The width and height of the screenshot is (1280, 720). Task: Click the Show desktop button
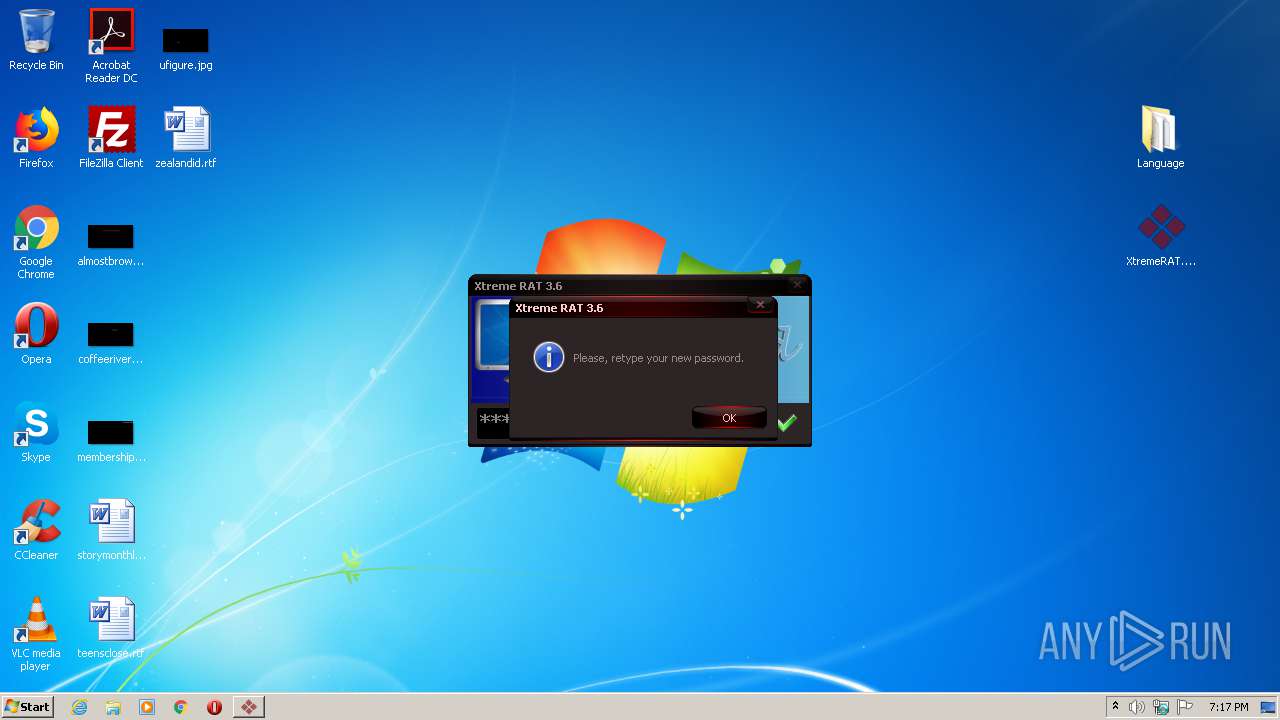pos(1269,707)
